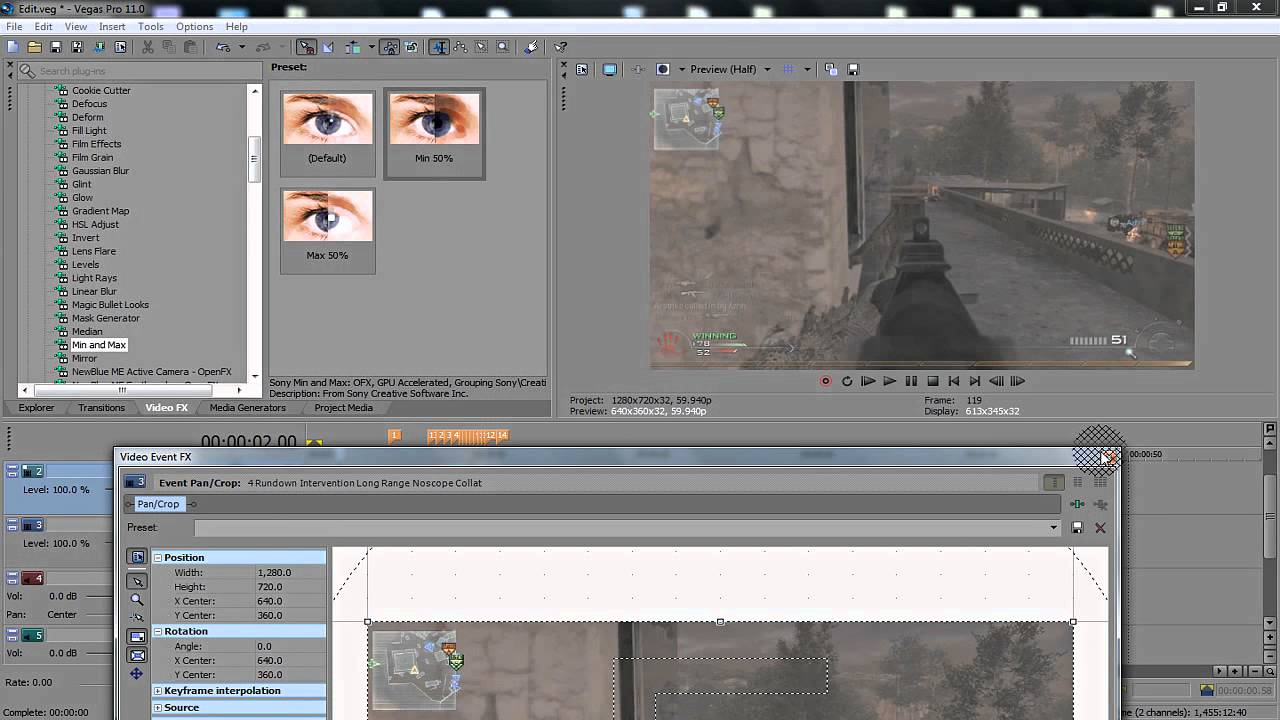The height and width of the screenshot is (720, 1280).
Task: Click the Pan/Crop button in FX chain
Action: [x=158, y=504]
